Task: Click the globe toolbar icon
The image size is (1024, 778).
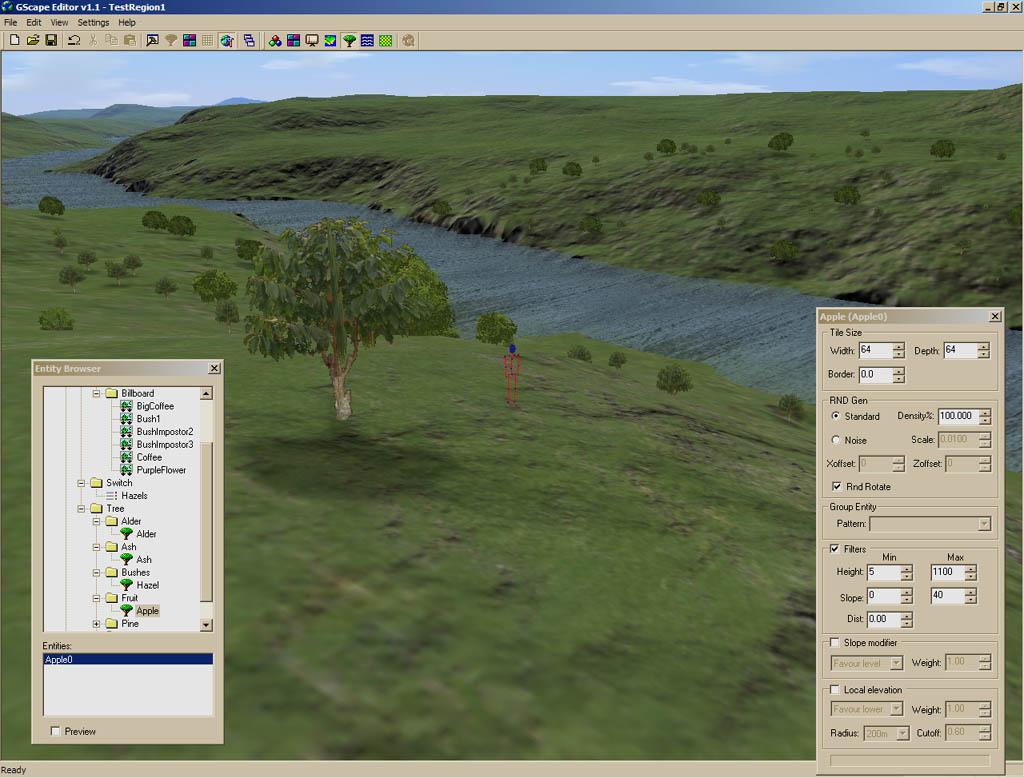Action: (x=227, y=40)
